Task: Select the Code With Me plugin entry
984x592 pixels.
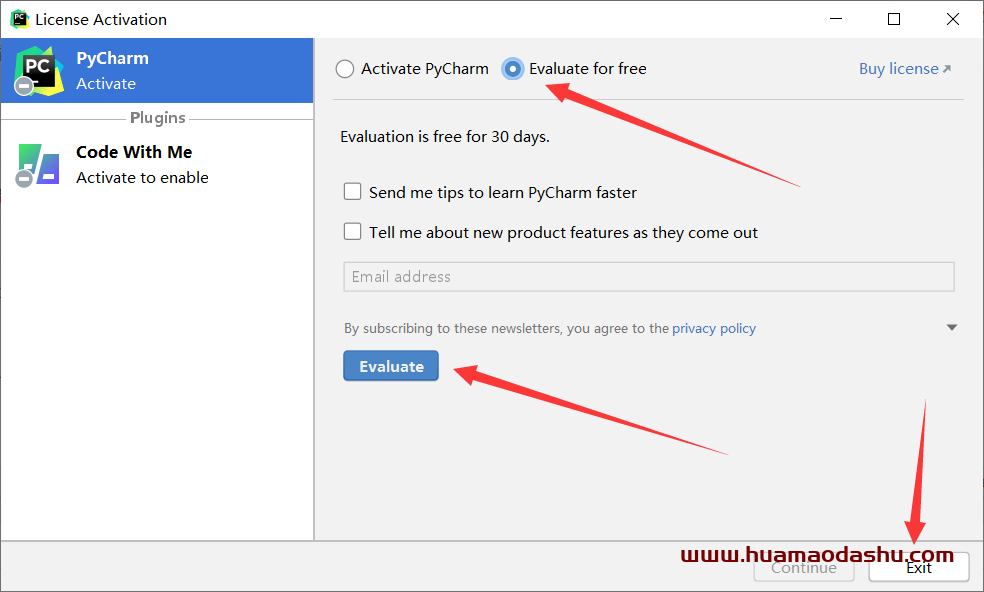Action: click(x=157, y=164)
